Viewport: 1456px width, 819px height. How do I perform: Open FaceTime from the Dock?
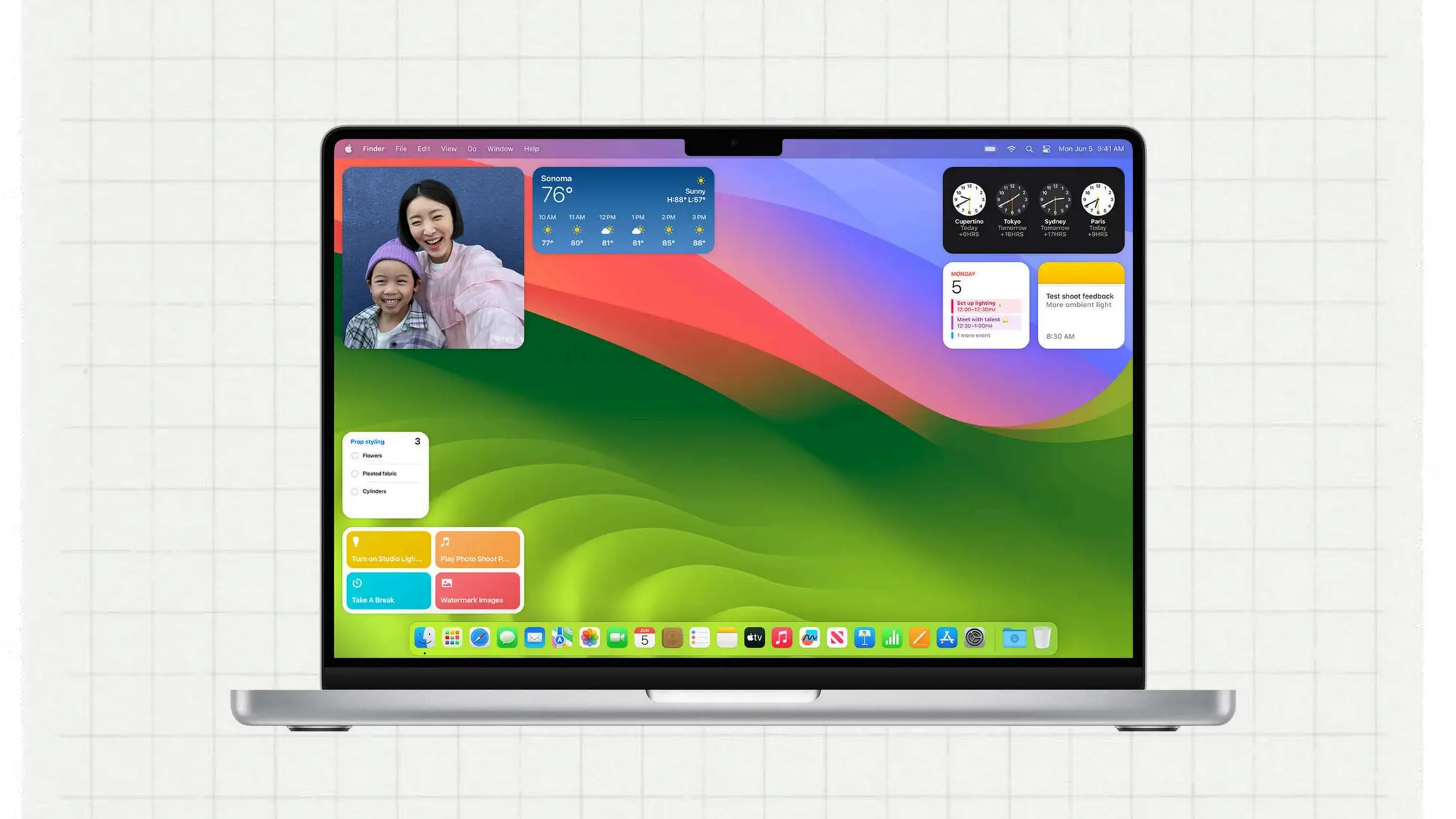pos(617,638)
